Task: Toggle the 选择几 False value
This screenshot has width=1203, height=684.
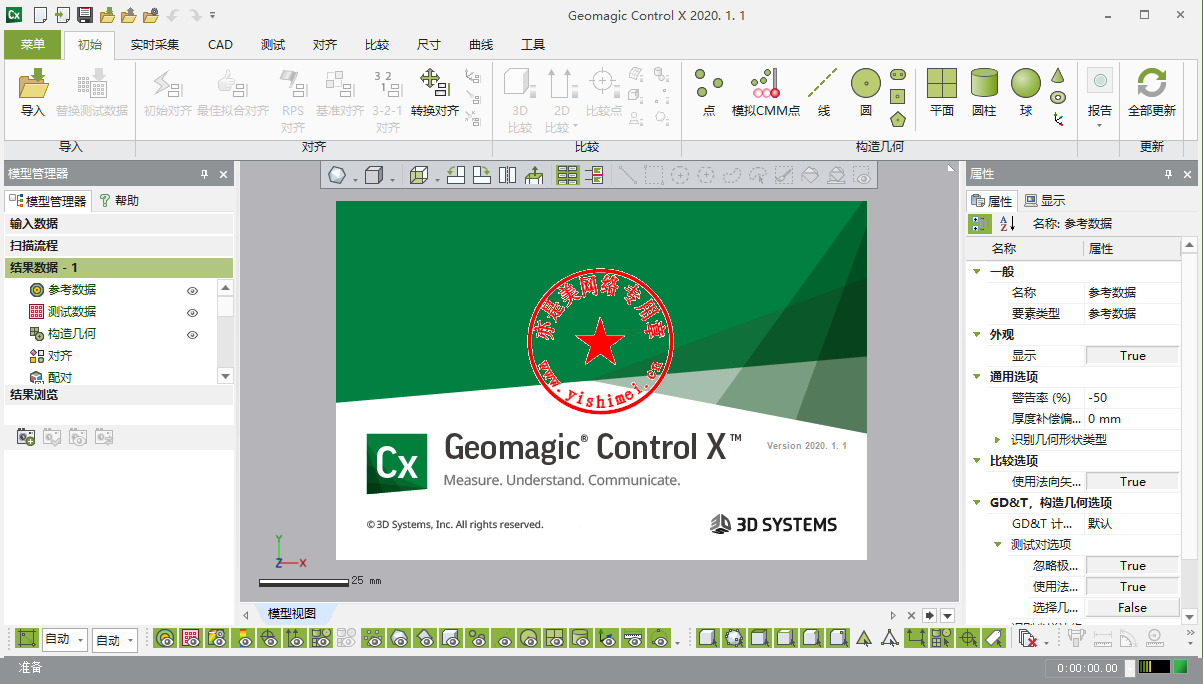Action: click(1133, 607)
